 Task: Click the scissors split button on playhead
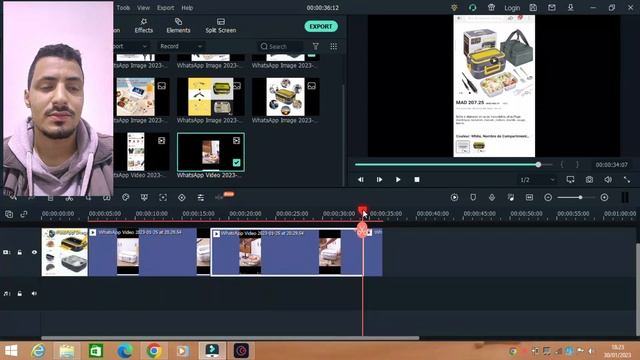tap(362, 231)
